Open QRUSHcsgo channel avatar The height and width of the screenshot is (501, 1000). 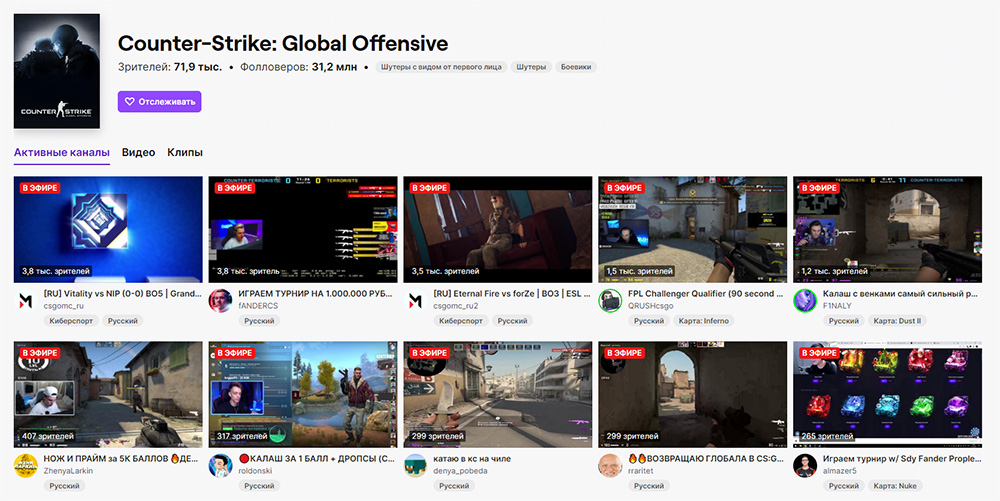[610, 300]
